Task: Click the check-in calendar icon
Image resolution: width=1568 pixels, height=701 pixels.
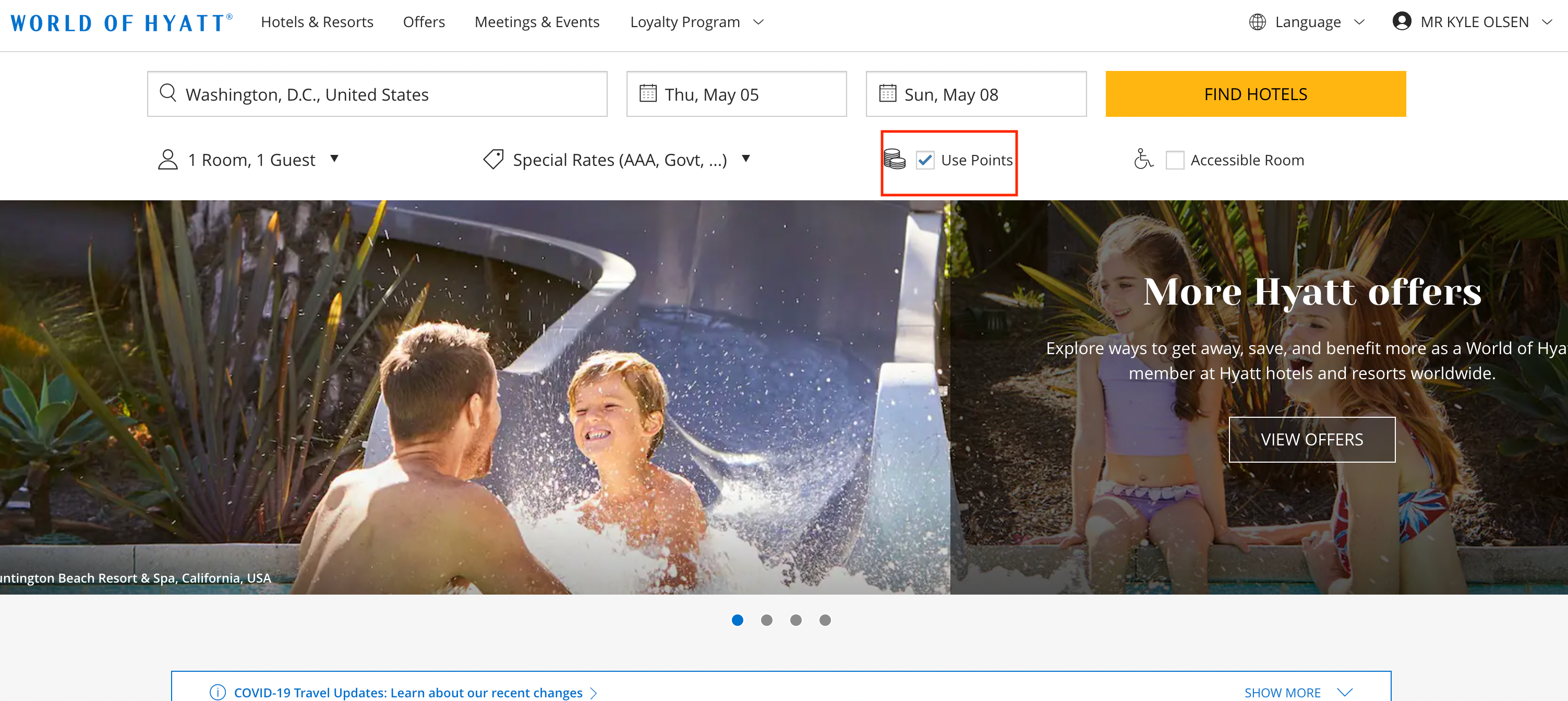Action: coord(648,93)
